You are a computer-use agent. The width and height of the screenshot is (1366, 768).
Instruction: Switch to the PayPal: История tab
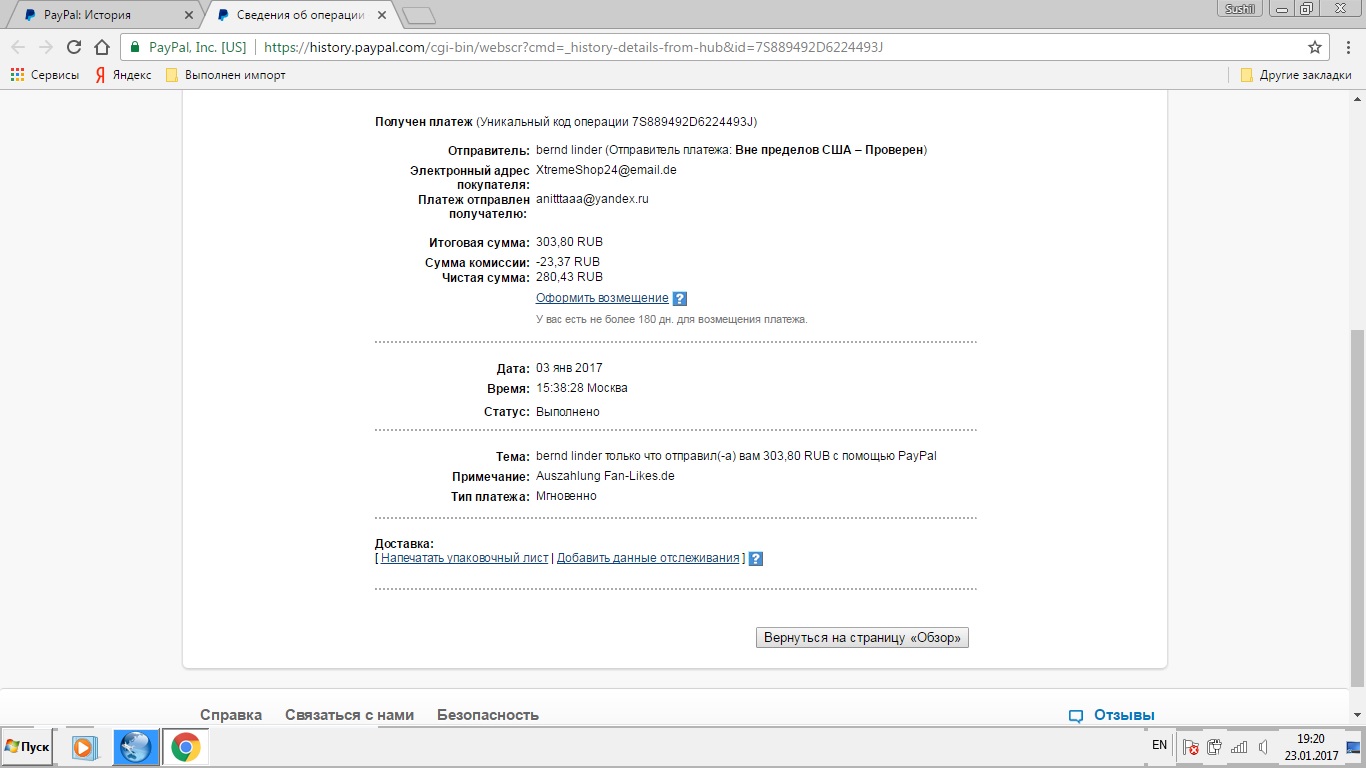100,15
